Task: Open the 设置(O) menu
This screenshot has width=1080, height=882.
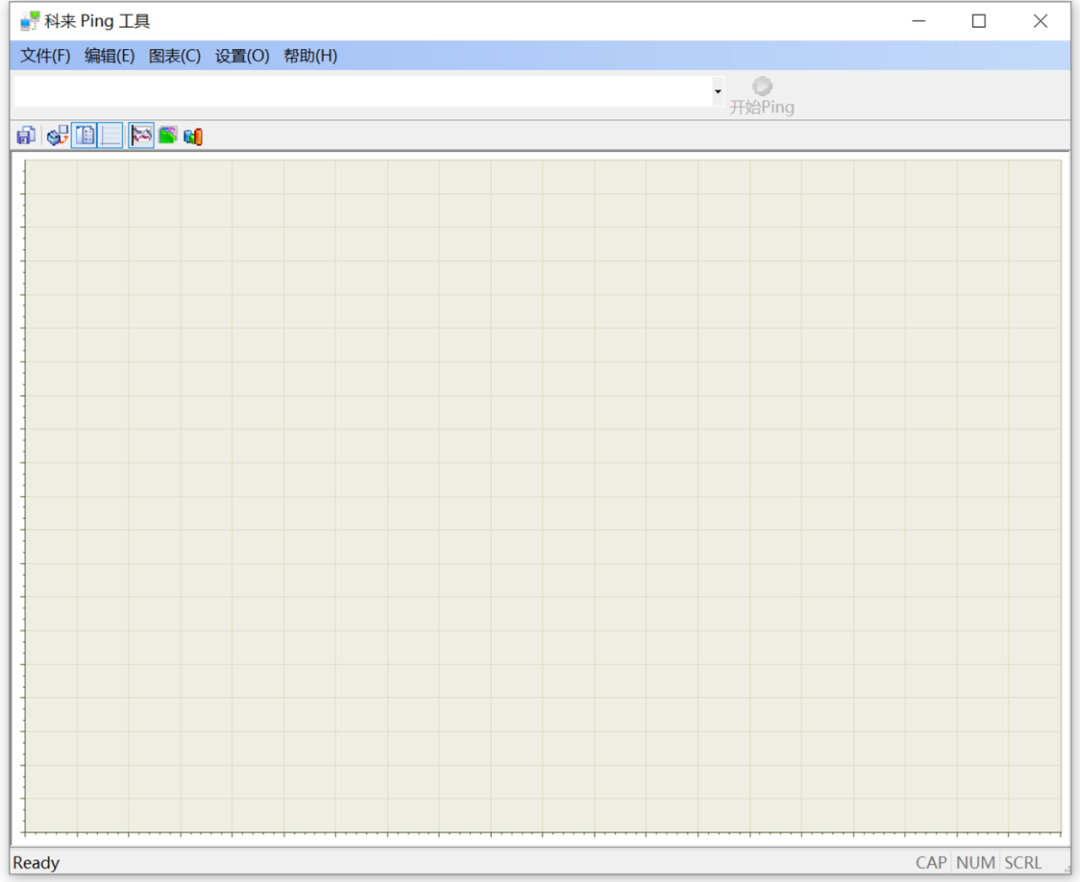Action: (242, 56)
